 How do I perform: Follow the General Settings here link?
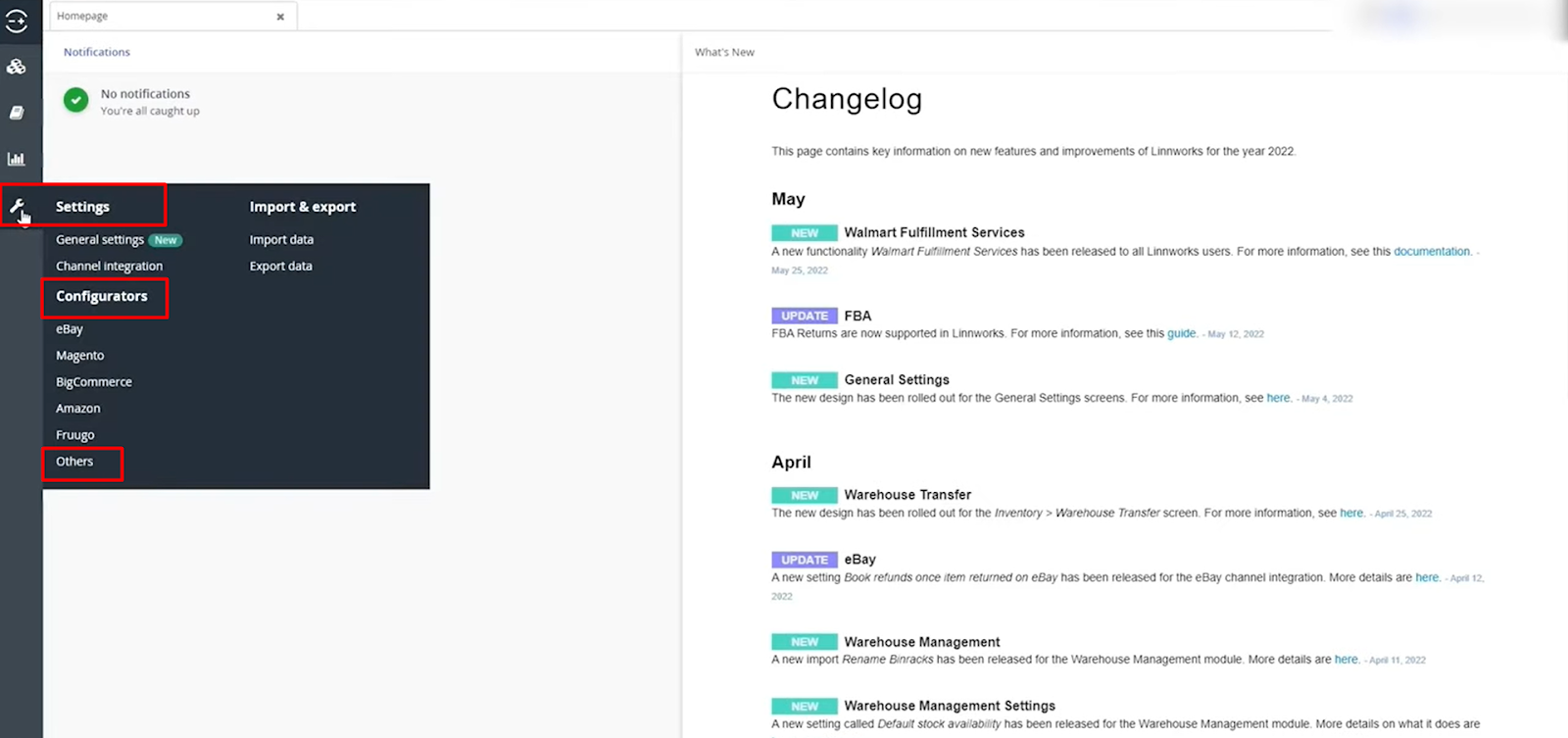coord(1278,398)
